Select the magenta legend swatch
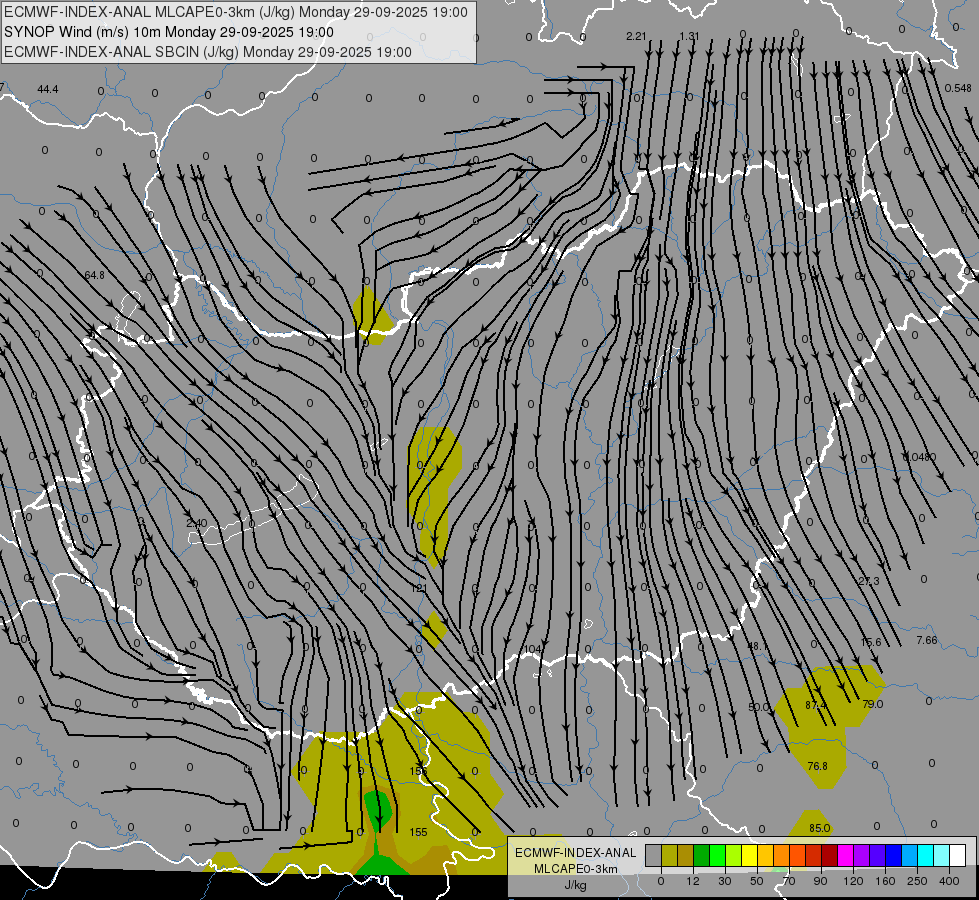Viewport: 979px width, 900px height. [845, 855]
